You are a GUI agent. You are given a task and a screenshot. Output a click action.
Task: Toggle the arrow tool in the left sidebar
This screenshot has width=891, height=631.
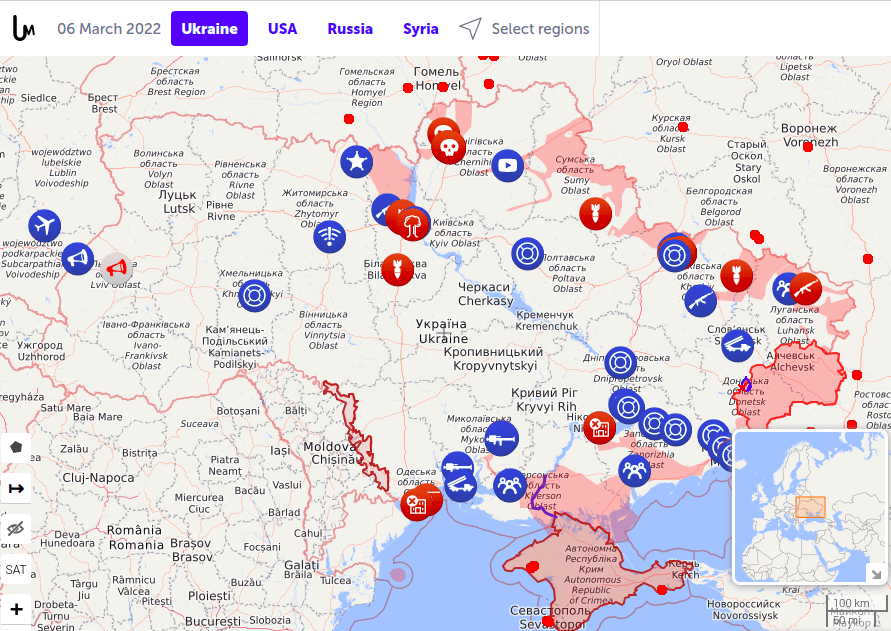(x=16, y=487)
